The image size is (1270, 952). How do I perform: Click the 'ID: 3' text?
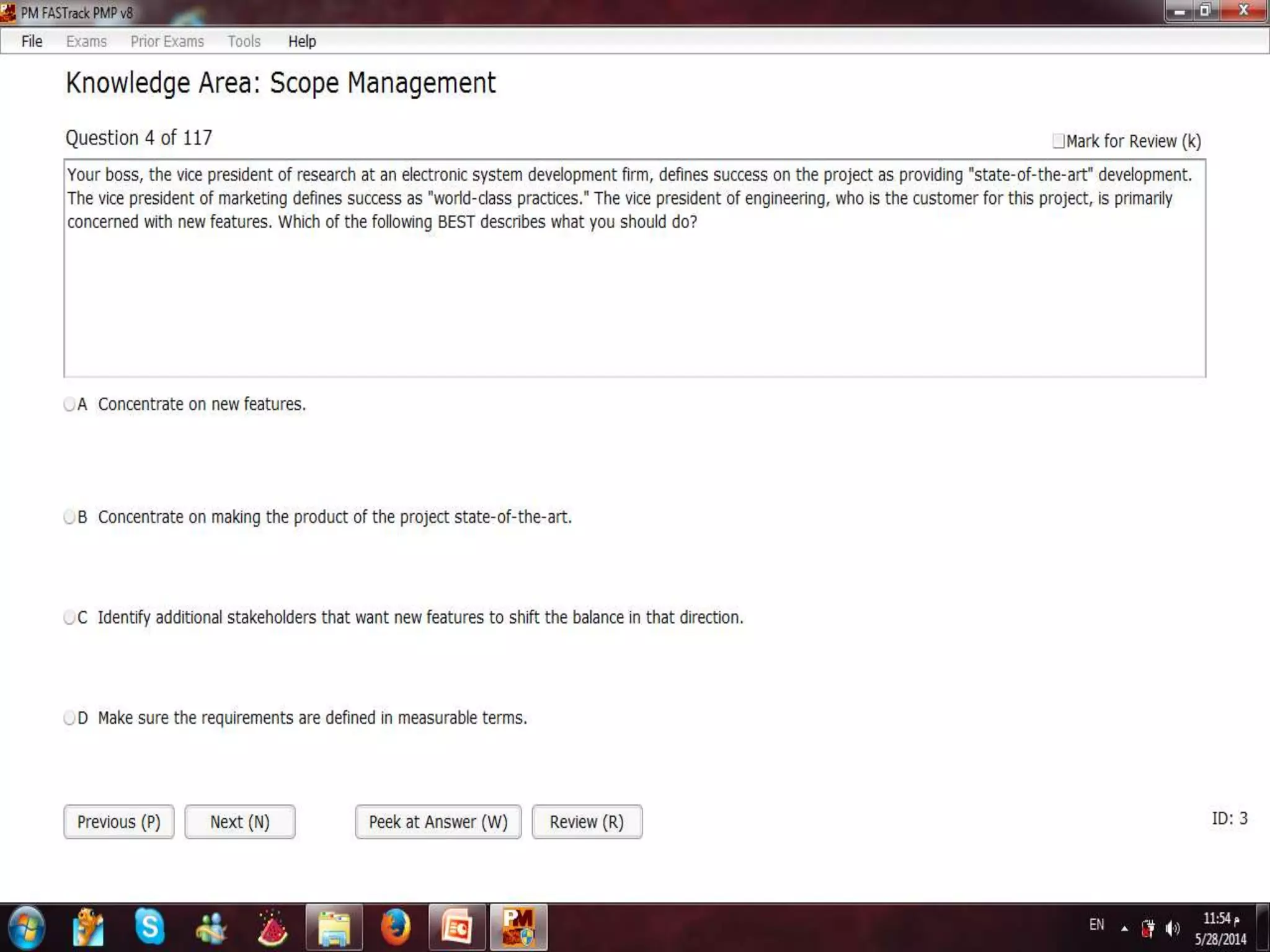pyautogui.click(x=1230, y=819)
